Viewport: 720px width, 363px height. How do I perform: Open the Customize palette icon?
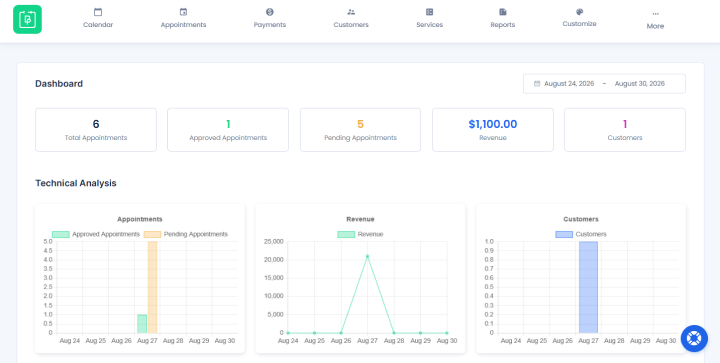[579, 11]
